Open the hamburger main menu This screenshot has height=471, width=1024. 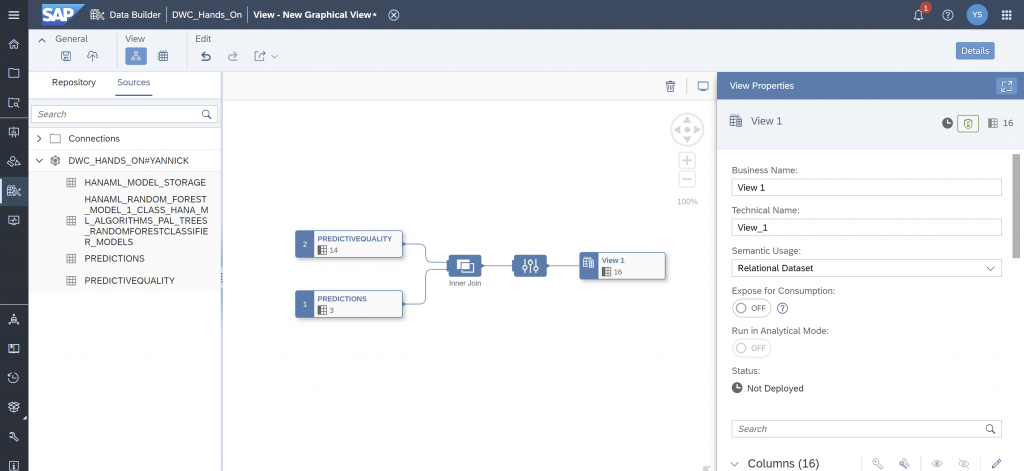point(14,14)
